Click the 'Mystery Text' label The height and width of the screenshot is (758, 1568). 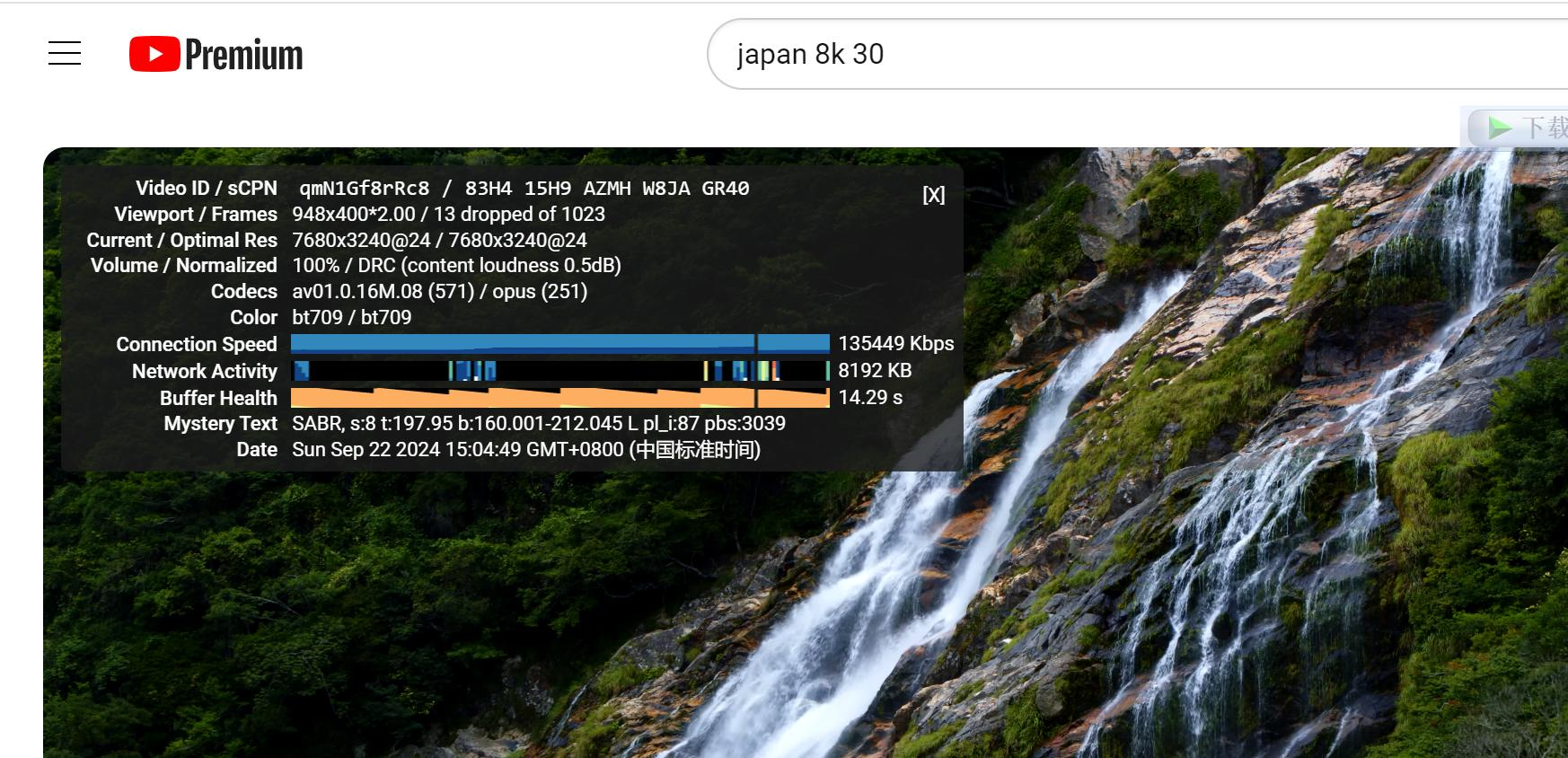pos(220,424)
